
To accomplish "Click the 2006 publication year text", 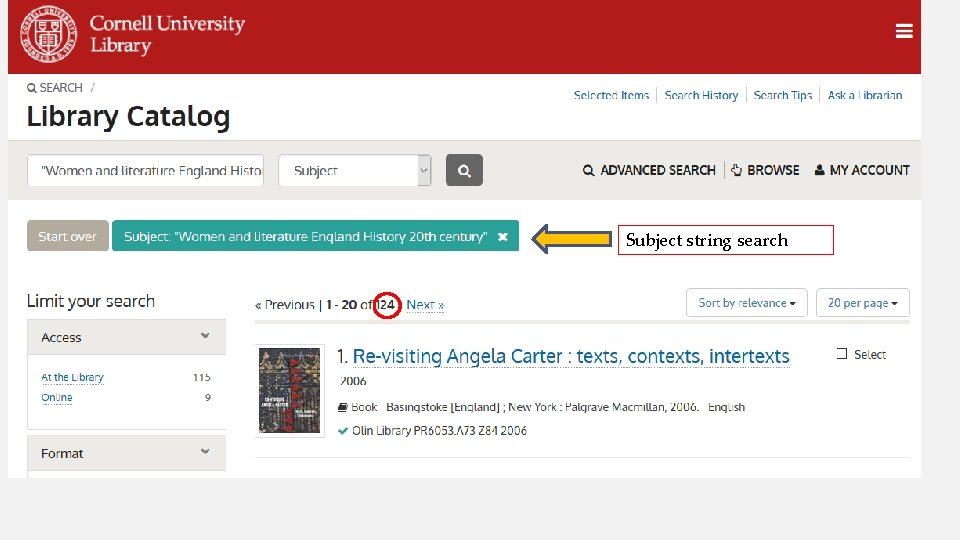I will [353, 381].
